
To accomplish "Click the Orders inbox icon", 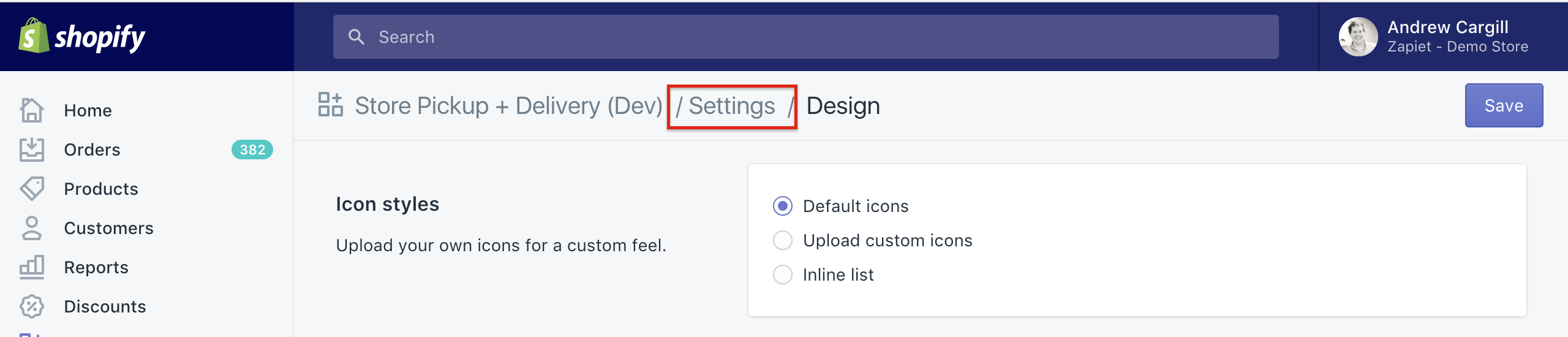I will [x=32, y=150].
